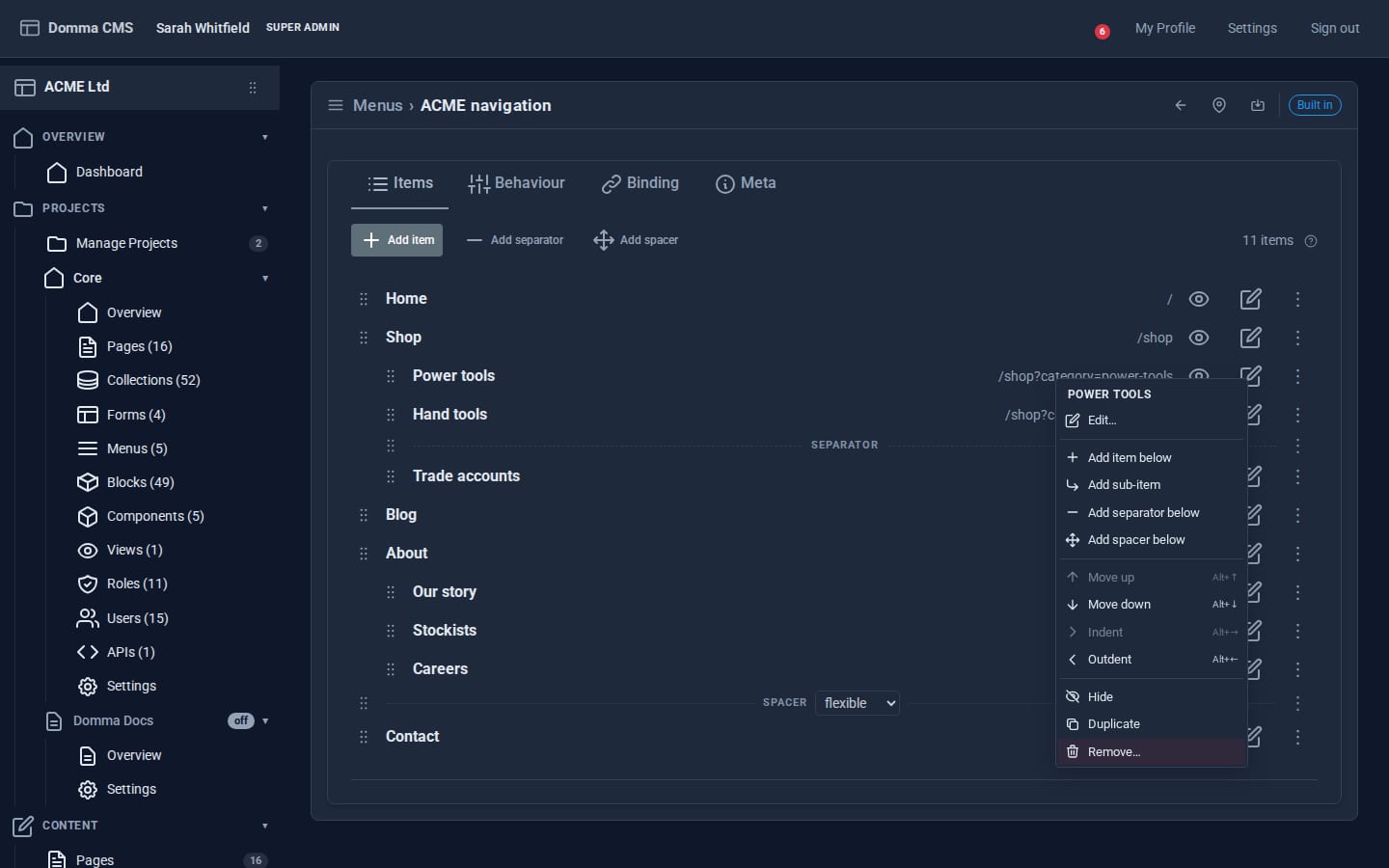
Task: Switch to the Behaviour tab
Action: [x=516, y=183]
